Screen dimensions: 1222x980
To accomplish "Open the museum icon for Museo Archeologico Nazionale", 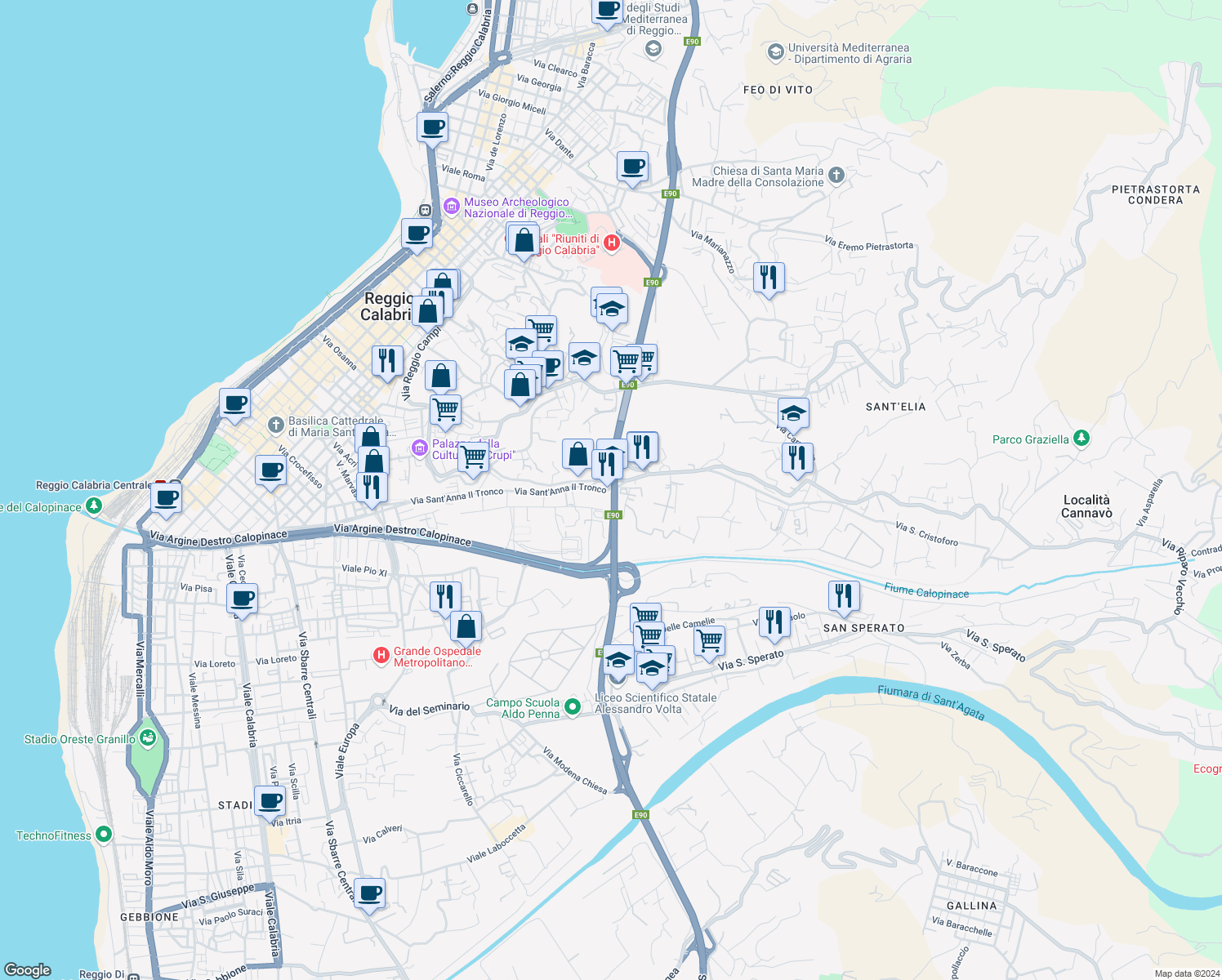I will (450, 207).
